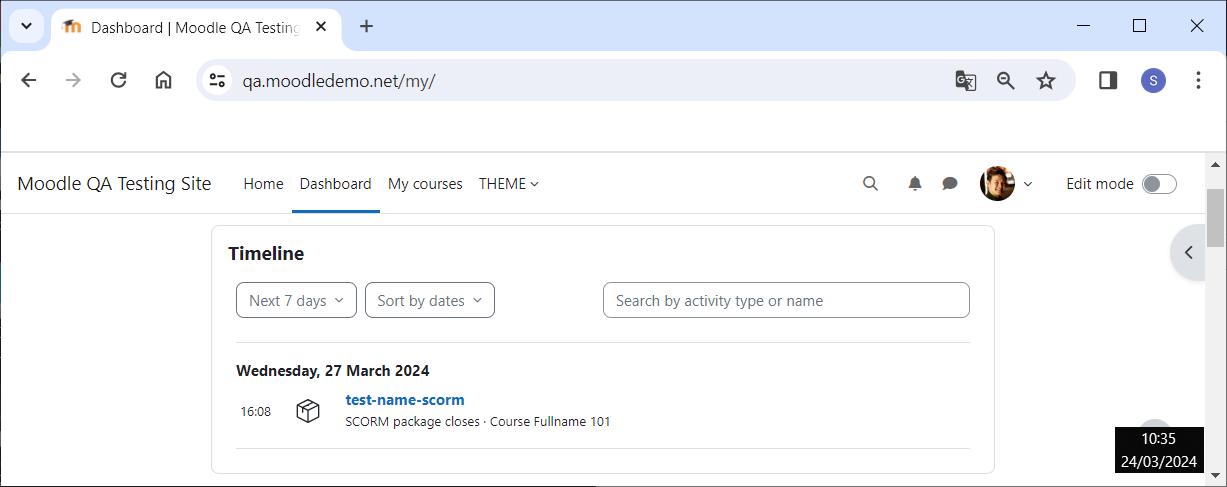Click the SCORM package cube icon

pyautogui.click(x=308, y=411)
